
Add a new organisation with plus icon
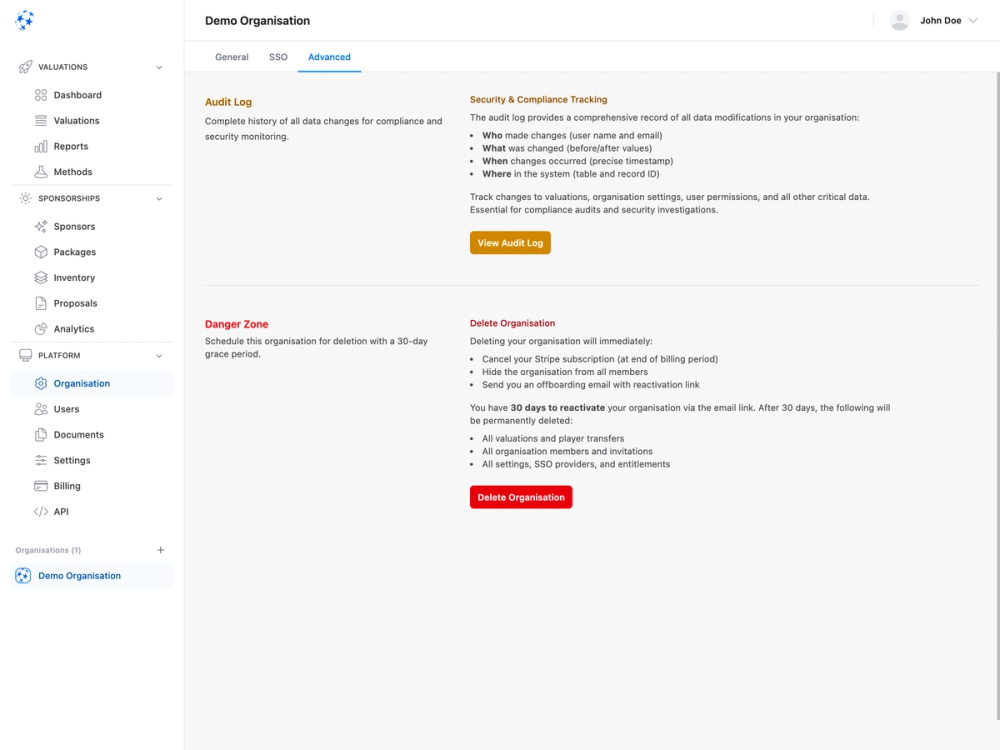tap(161, 550)
